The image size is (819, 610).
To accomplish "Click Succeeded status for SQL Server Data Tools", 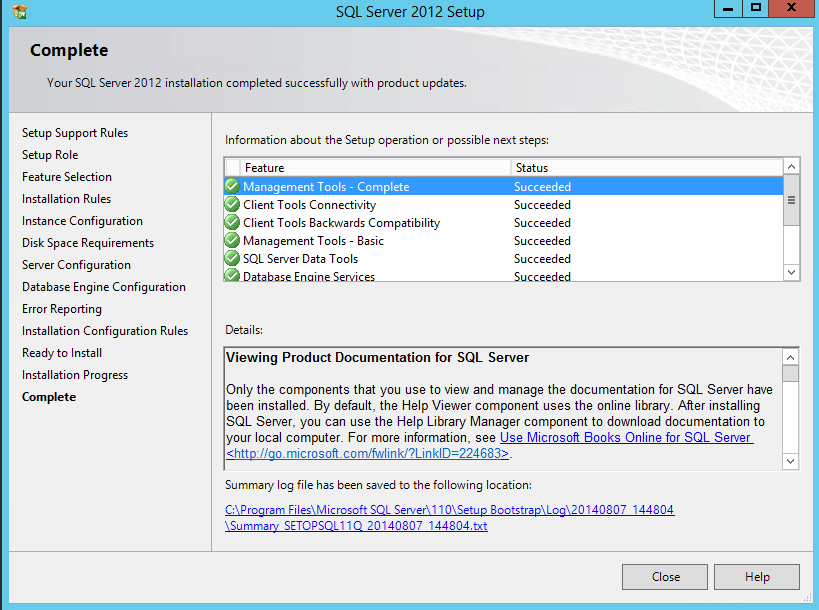I will 542,259.
